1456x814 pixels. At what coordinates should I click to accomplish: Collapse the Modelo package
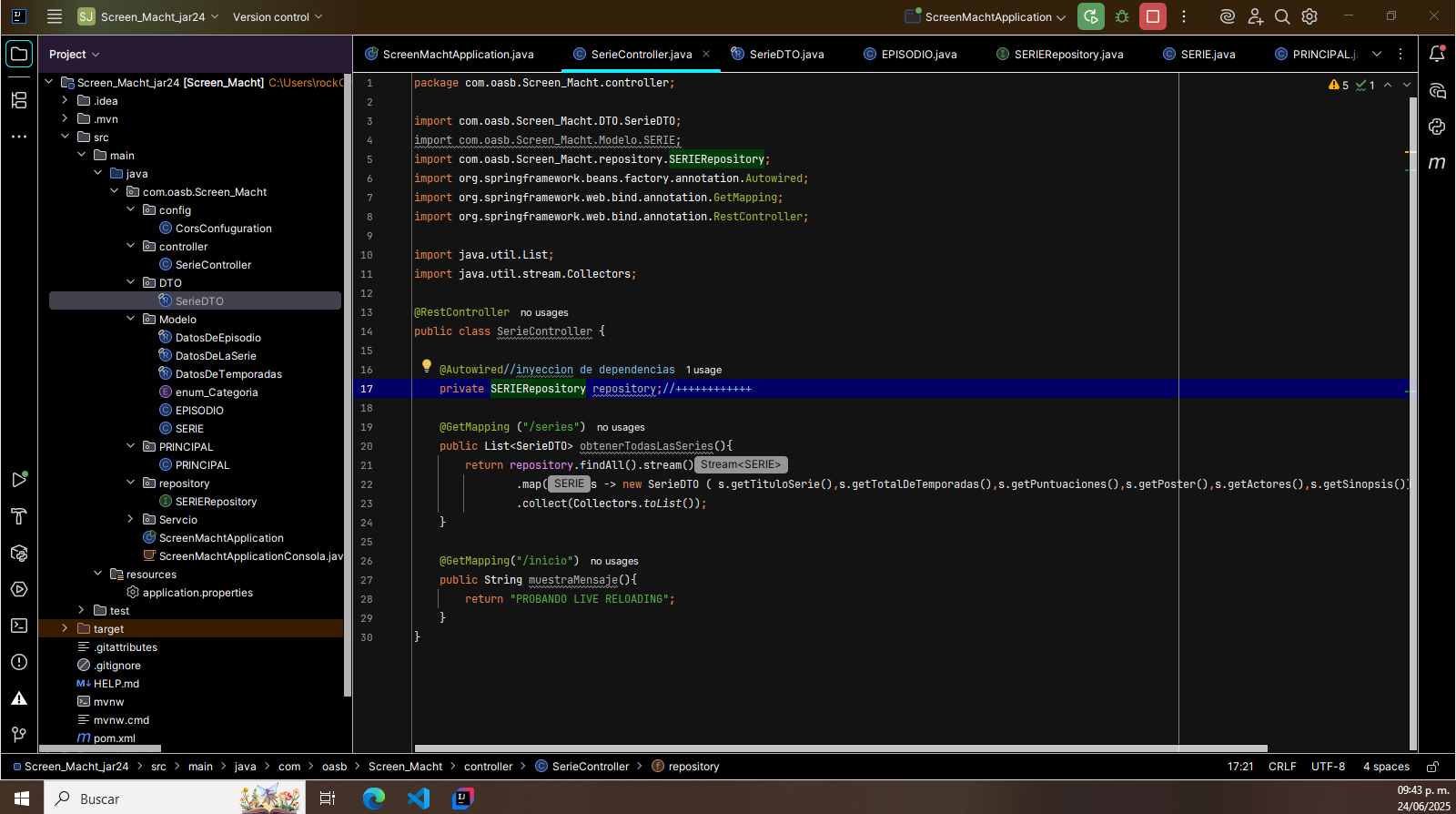[x=130, y=319]
